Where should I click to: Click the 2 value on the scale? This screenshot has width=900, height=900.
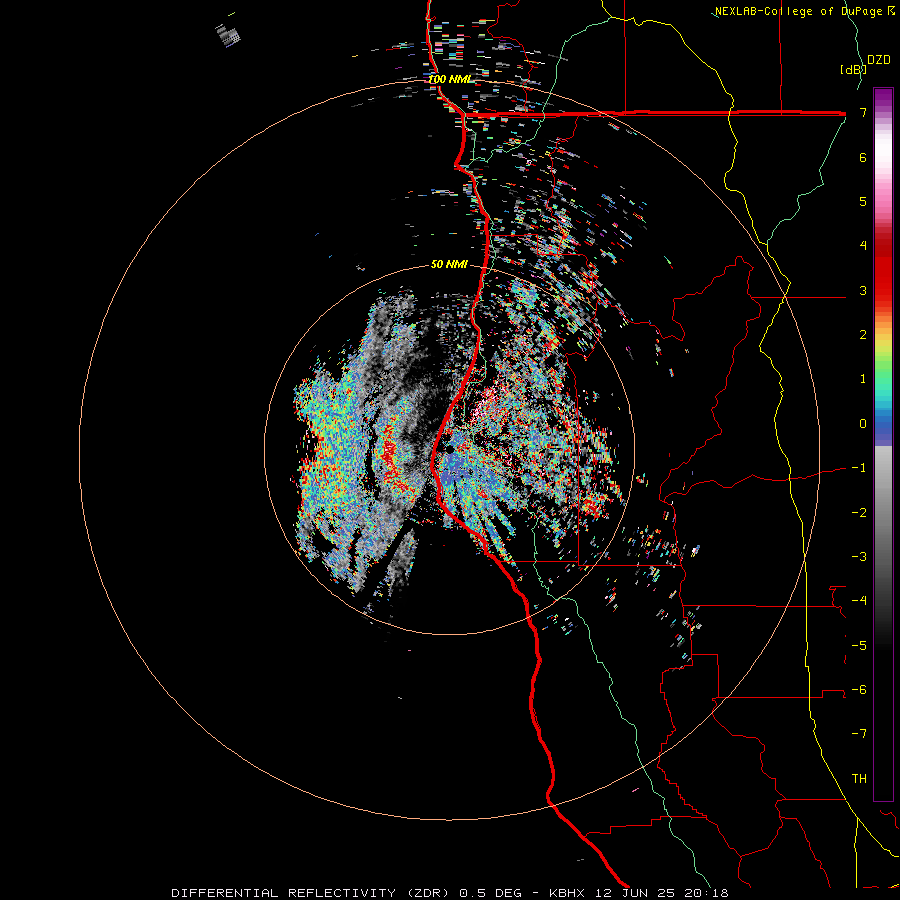(863, 334)
